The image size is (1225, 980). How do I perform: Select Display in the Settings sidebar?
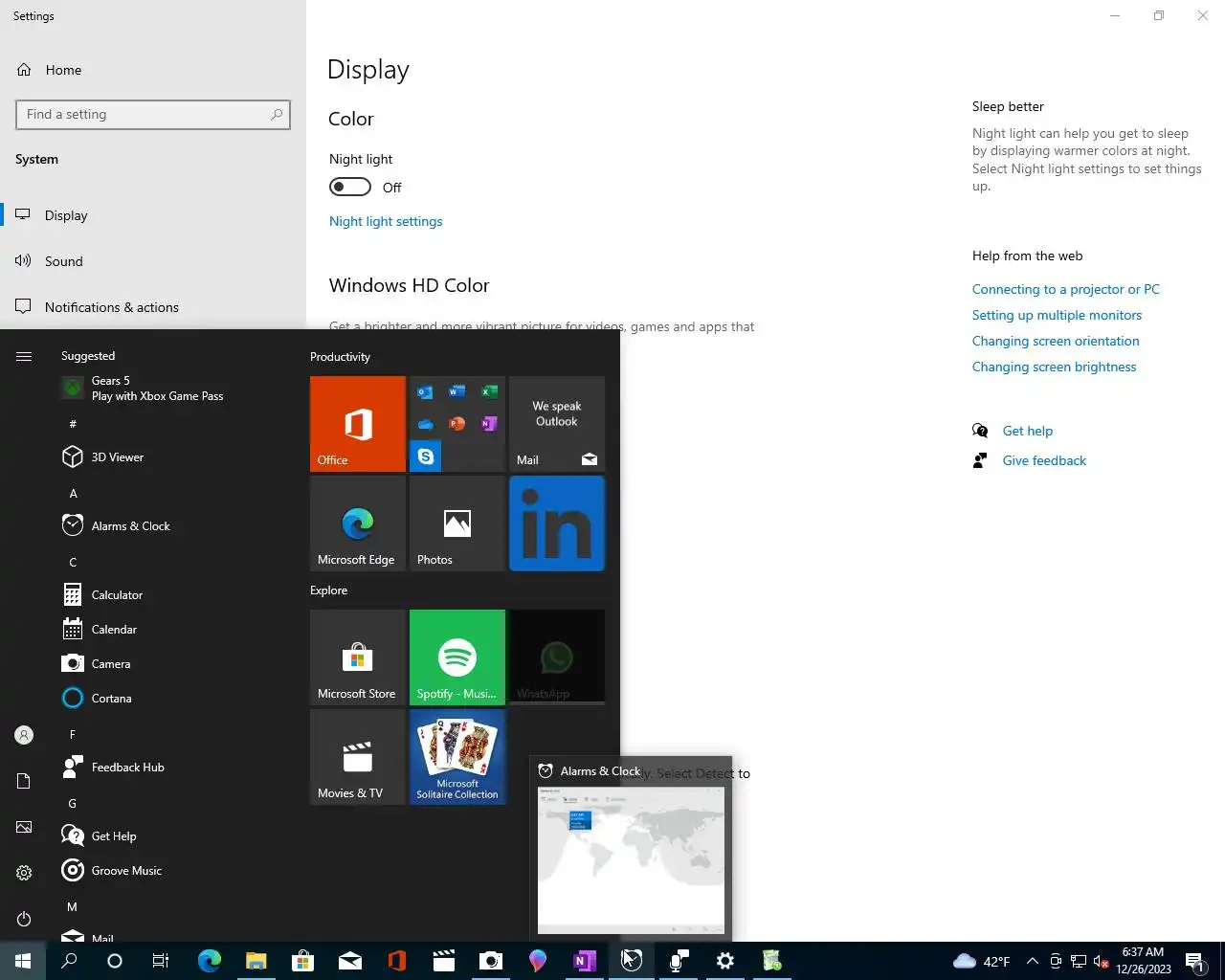pyautogui.click(x=153, y=215)
